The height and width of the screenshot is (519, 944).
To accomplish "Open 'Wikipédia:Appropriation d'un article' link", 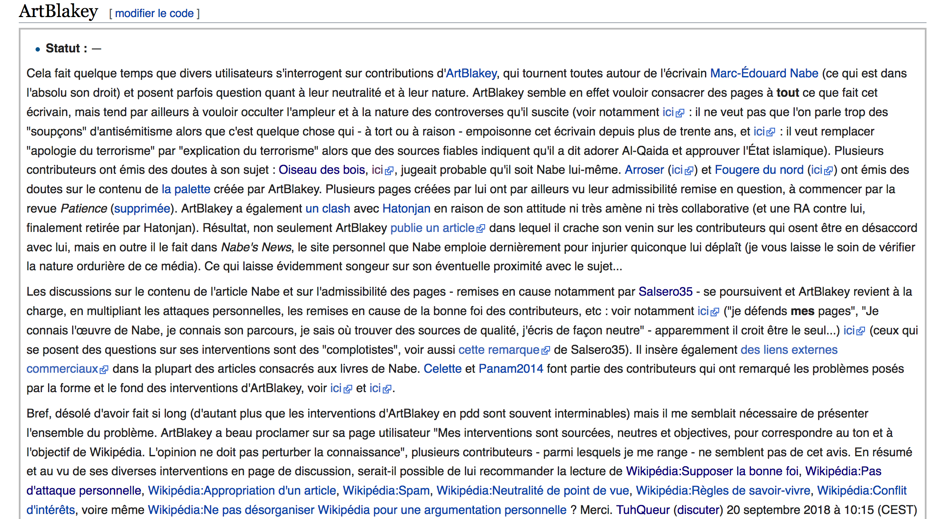I will (x=242, y=490).
